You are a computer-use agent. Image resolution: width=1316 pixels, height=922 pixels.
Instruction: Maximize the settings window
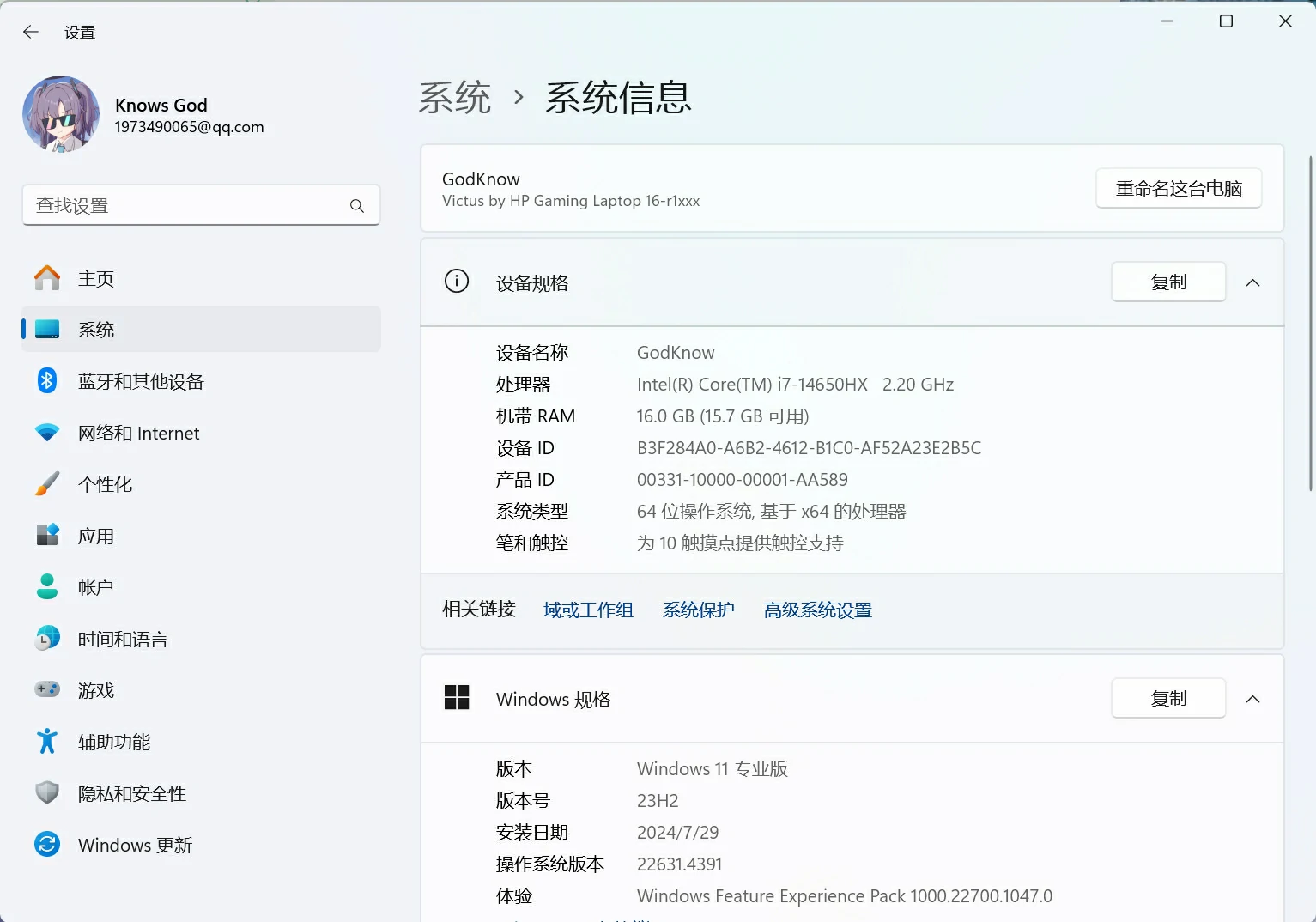pyautogui.click(x=1227, y=21)
